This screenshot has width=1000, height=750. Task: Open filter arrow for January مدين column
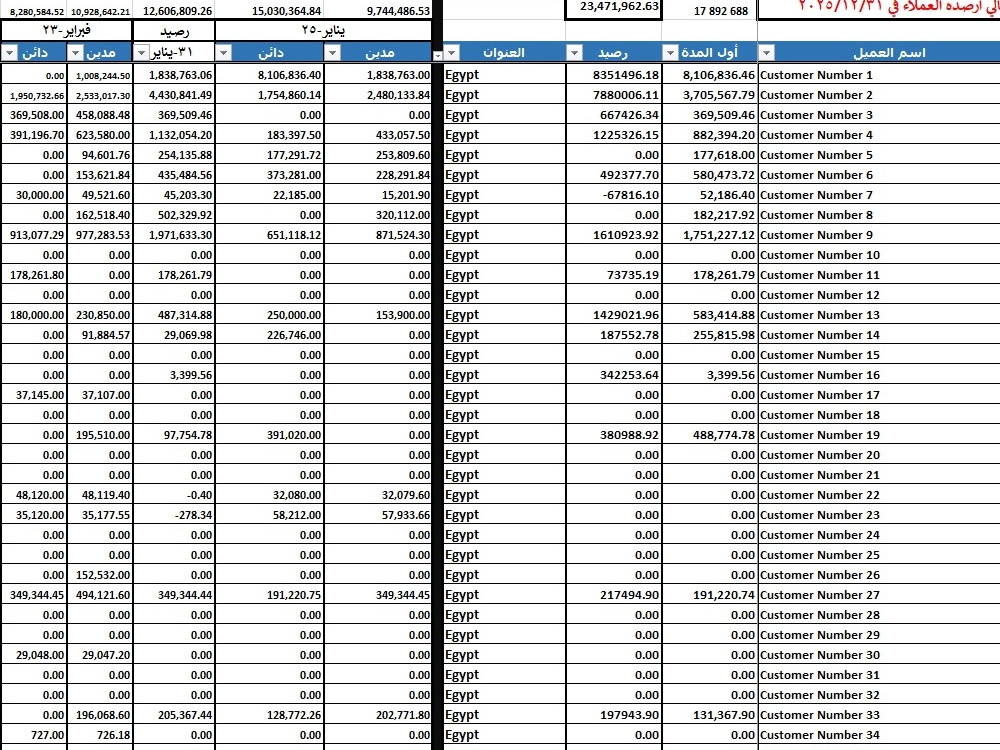(x=332, y=53)
